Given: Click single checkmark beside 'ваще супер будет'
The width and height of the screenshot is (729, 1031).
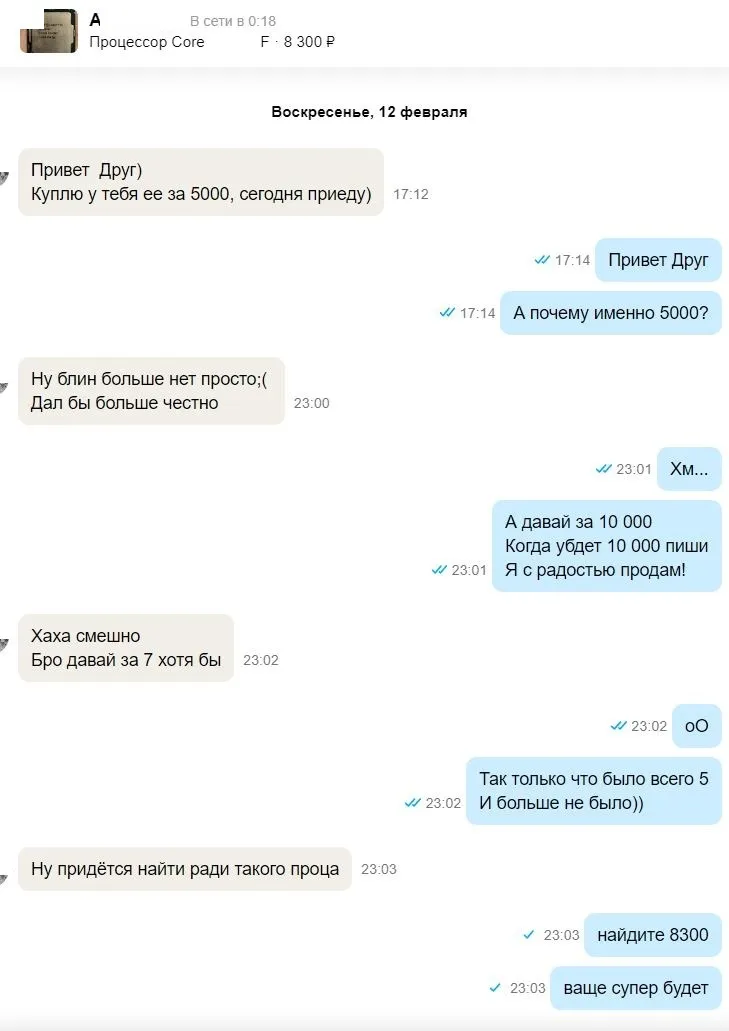Looking at the screenshot, I should click(495, 988).
